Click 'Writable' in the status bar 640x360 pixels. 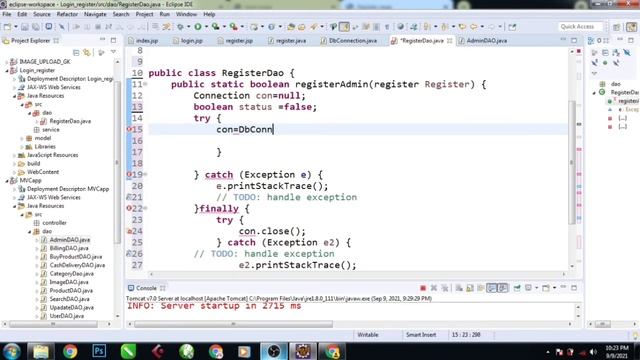click(x=368, y=335)
